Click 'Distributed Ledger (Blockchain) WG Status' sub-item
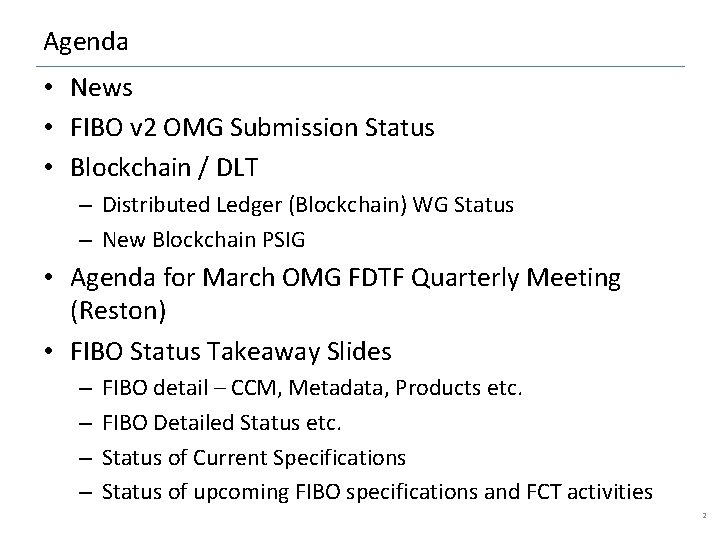 point(307,205)
